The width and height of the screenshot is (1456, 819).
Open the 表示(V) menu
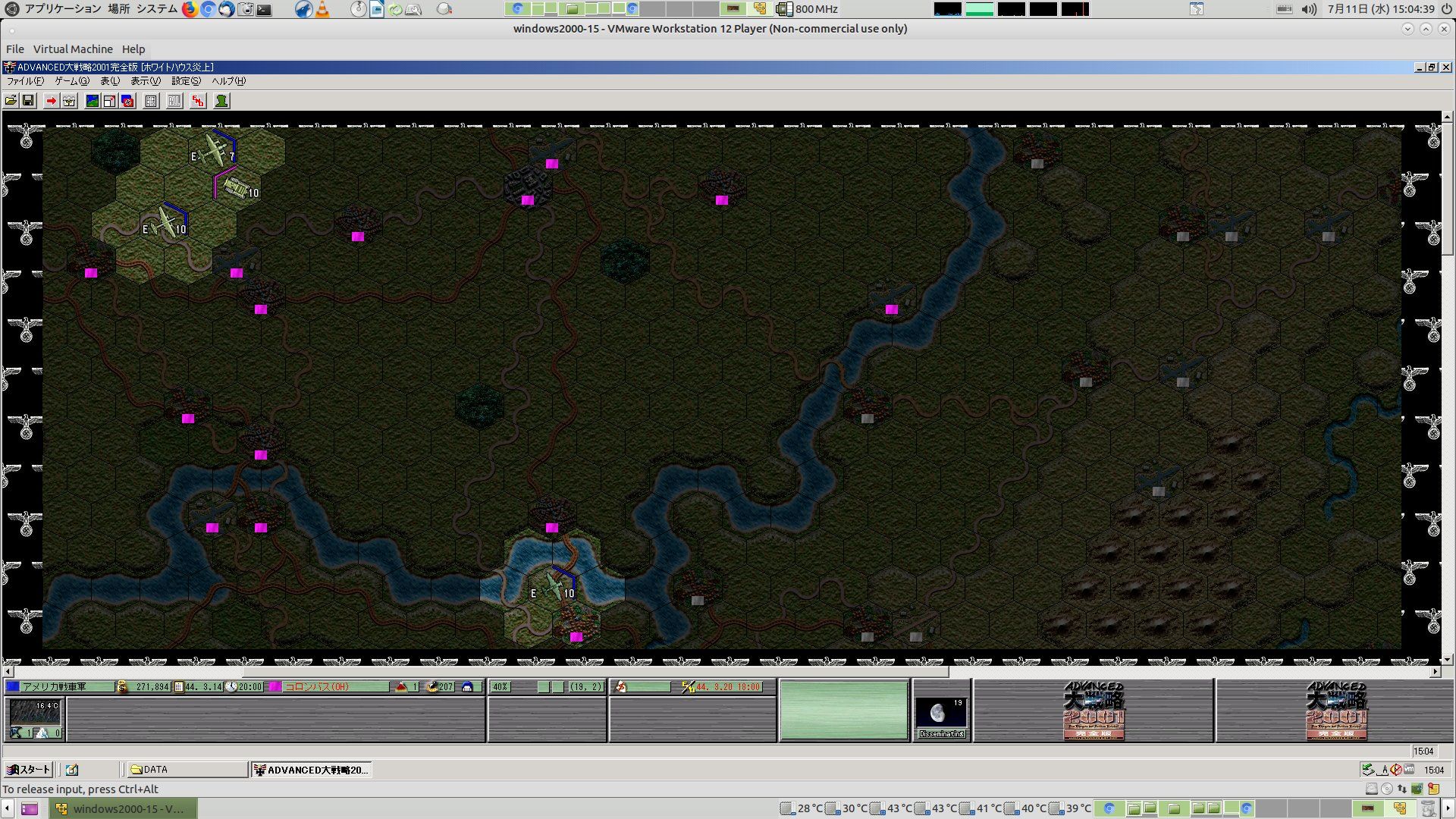pyautogui.click(x=145, y=81)
